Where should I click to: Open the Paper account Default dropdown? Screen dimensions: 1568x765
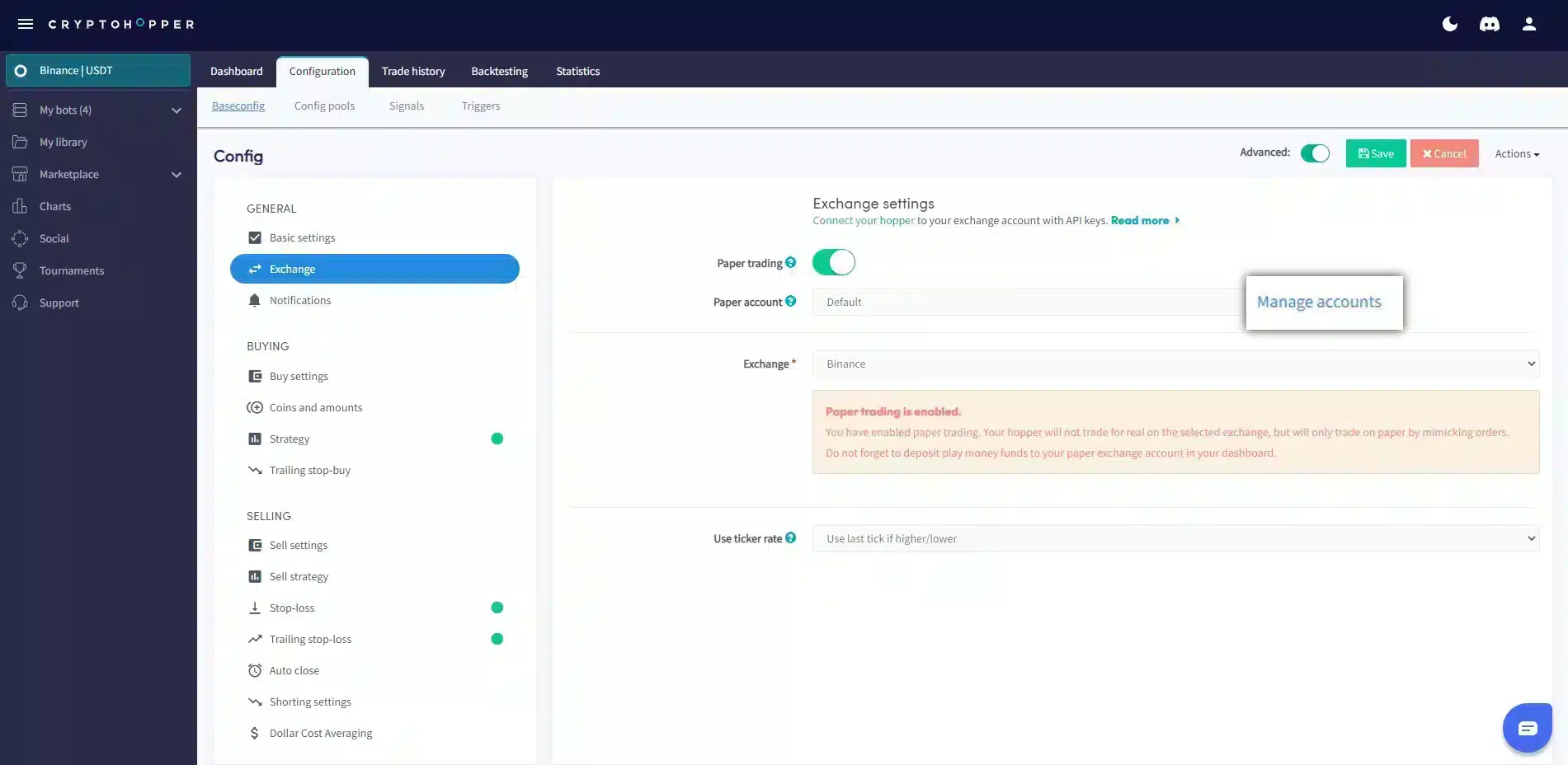pos(1029,302)
